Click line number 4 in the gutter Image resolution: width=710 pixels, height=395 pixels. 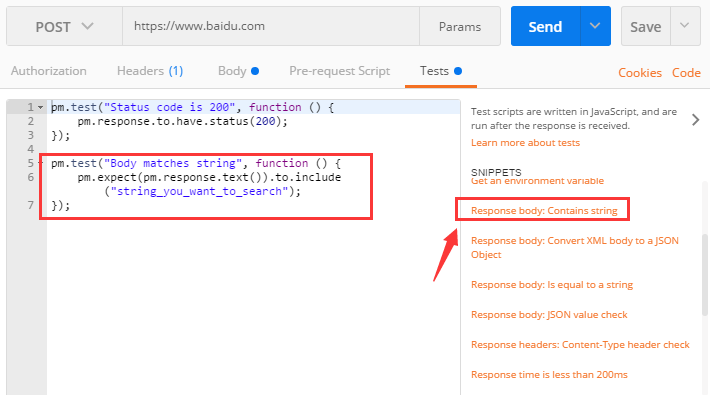pyautogui.click(x=30, y=149)
